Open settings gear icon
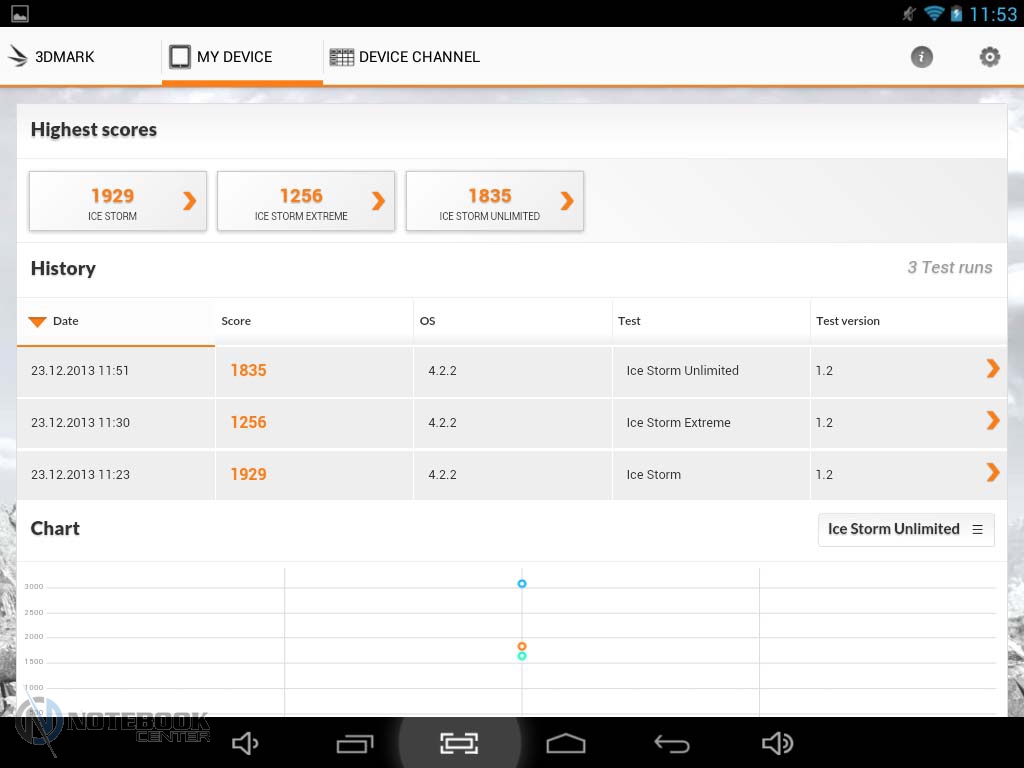The width and height of the screenshot is (1024, 768). click(989, 57)
